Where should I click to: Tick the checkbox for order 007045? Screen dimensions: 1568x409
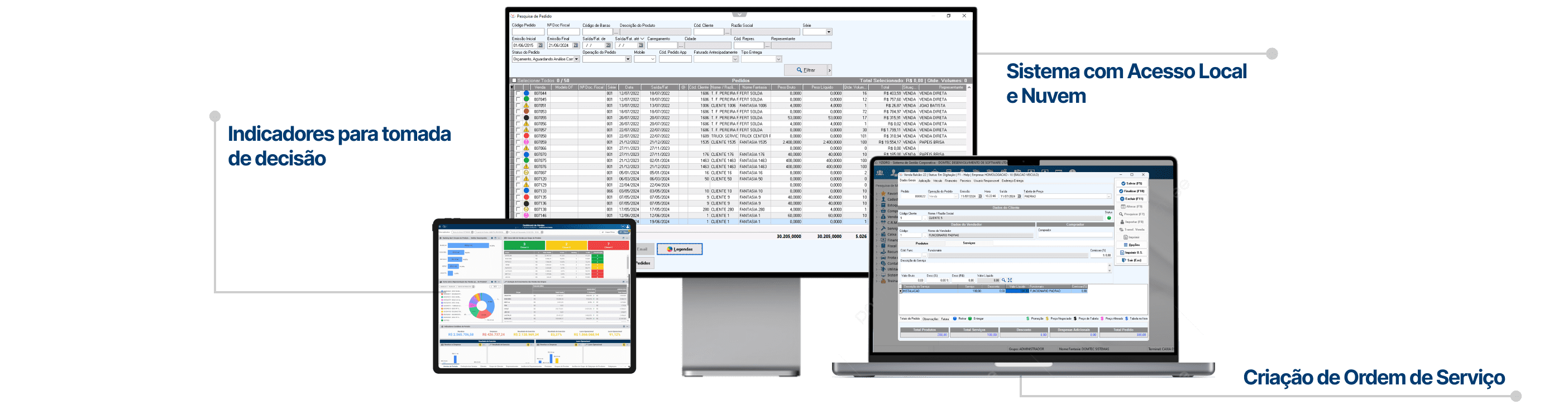[518, 99]
